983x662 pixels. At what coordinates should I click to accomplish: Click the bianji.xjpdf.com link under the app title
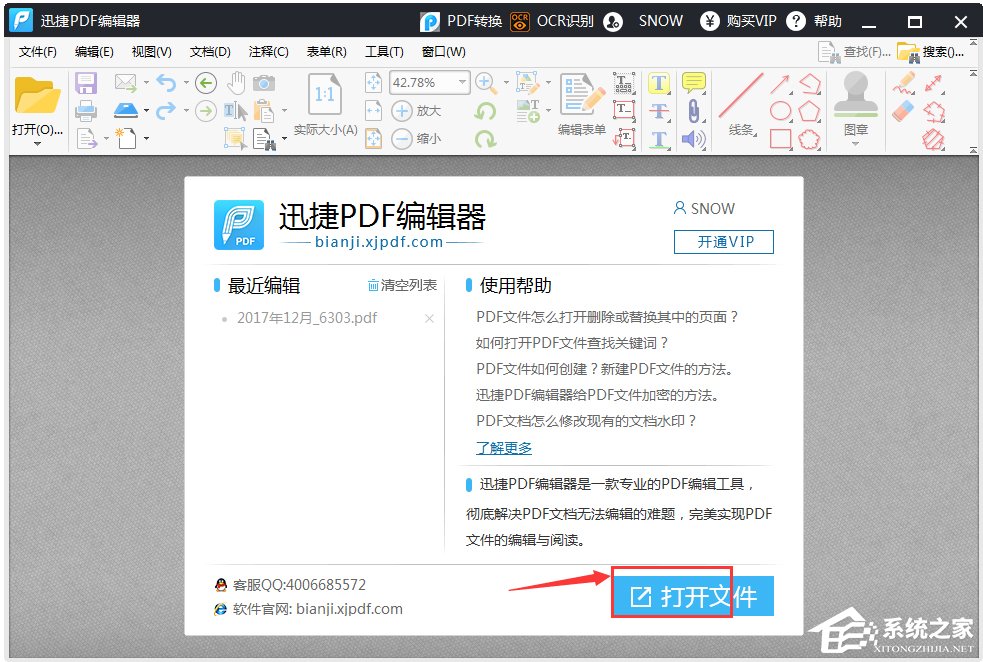click(x=379, y=242)
